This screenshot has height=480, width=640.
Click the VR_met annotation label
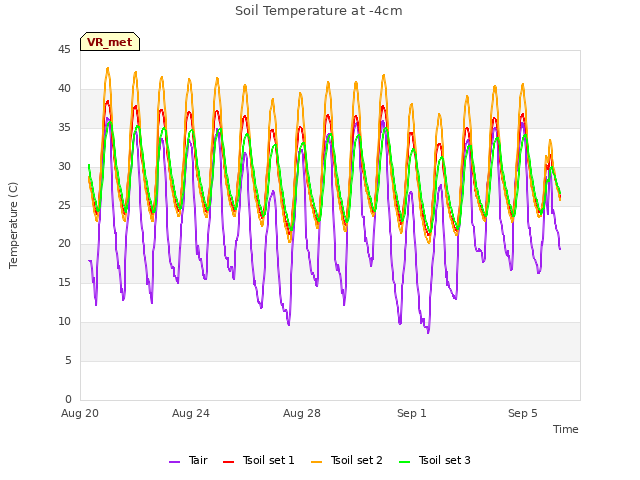(x=110, y=42)
